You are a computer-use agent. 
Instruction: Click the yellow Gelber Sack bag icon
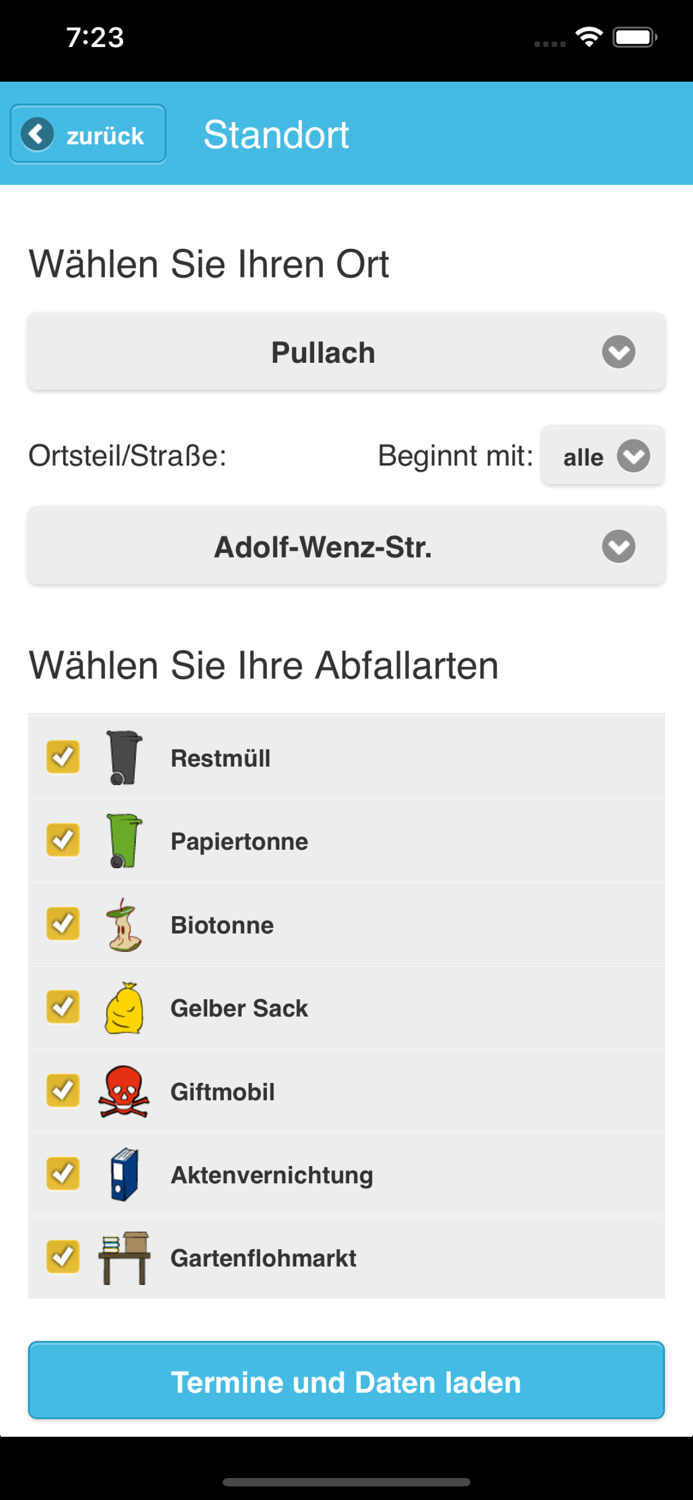(x=123, y=1007)
